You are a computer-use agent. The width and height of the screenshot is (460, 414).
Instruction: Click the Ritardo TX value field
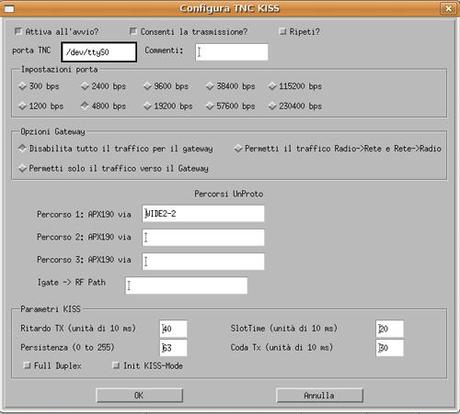click(173, 329)
